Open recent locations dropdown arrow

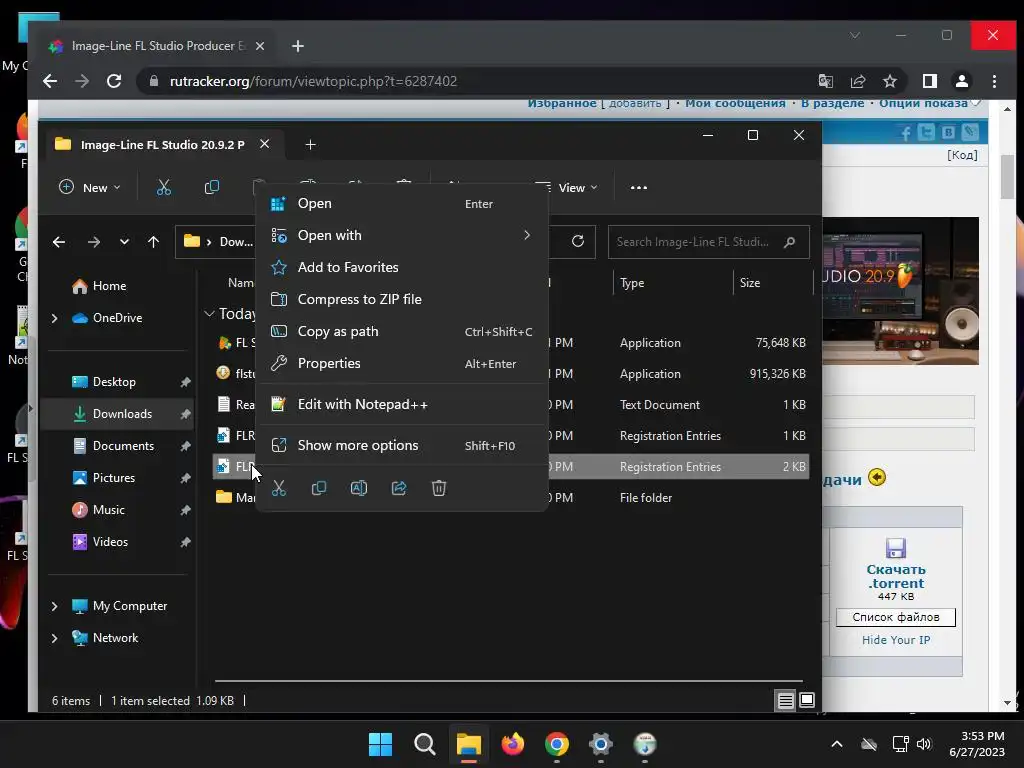pos(124,242)
